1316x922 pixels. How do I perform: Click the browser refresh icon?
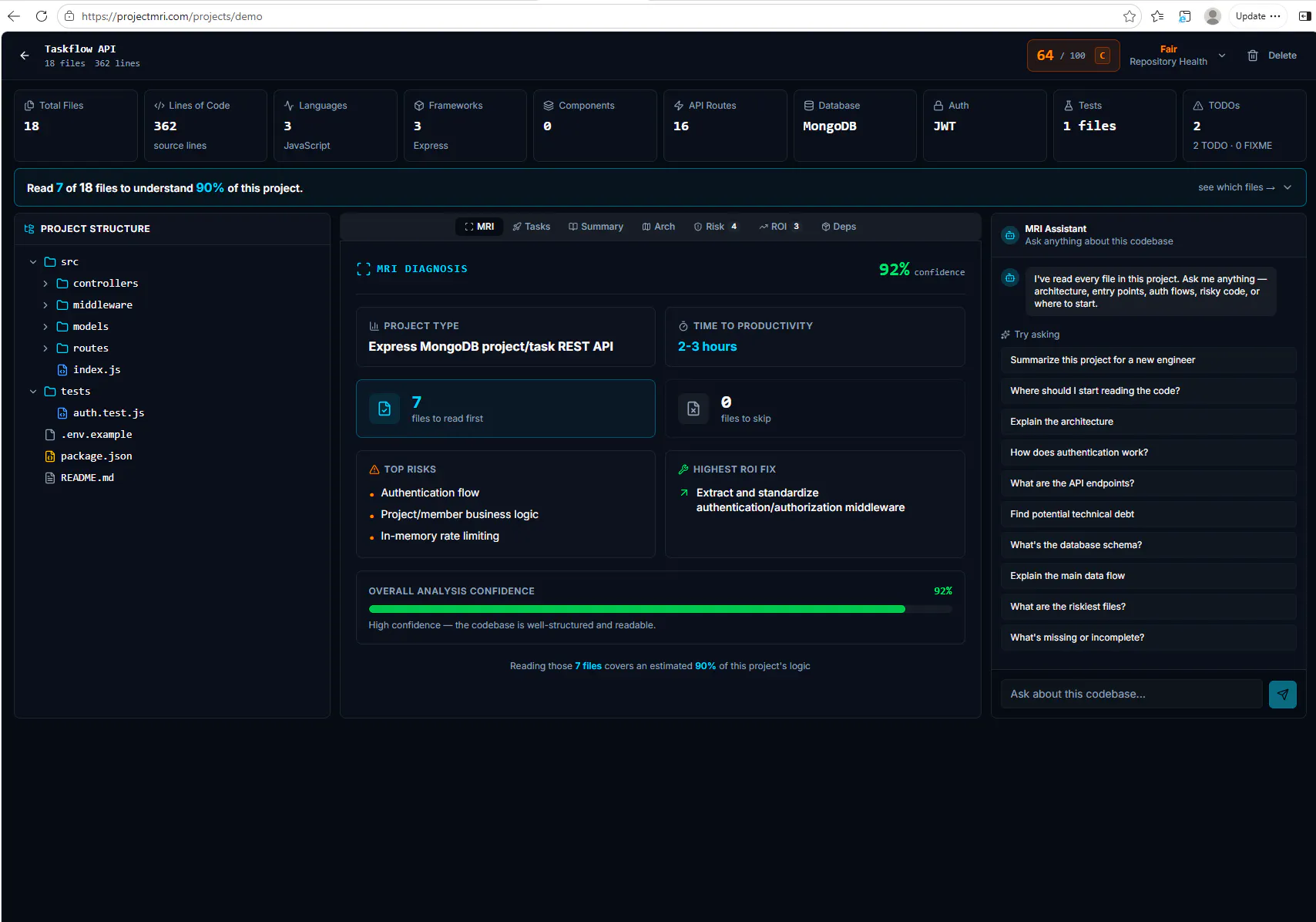[42, 16]
